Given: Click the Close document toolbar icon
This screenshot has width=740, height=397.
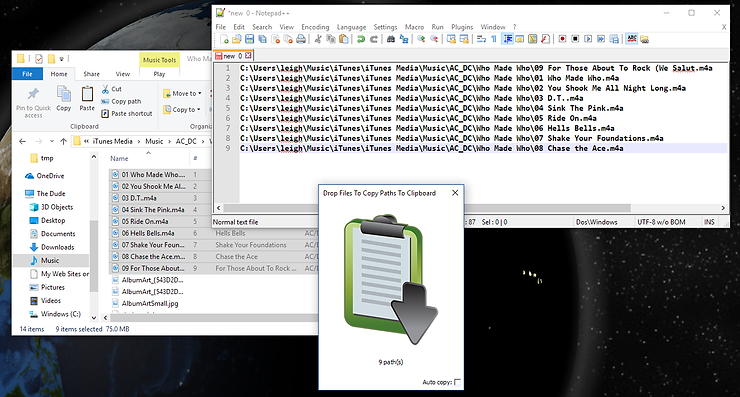Looking at the screenshot, I should coord(275,39).
